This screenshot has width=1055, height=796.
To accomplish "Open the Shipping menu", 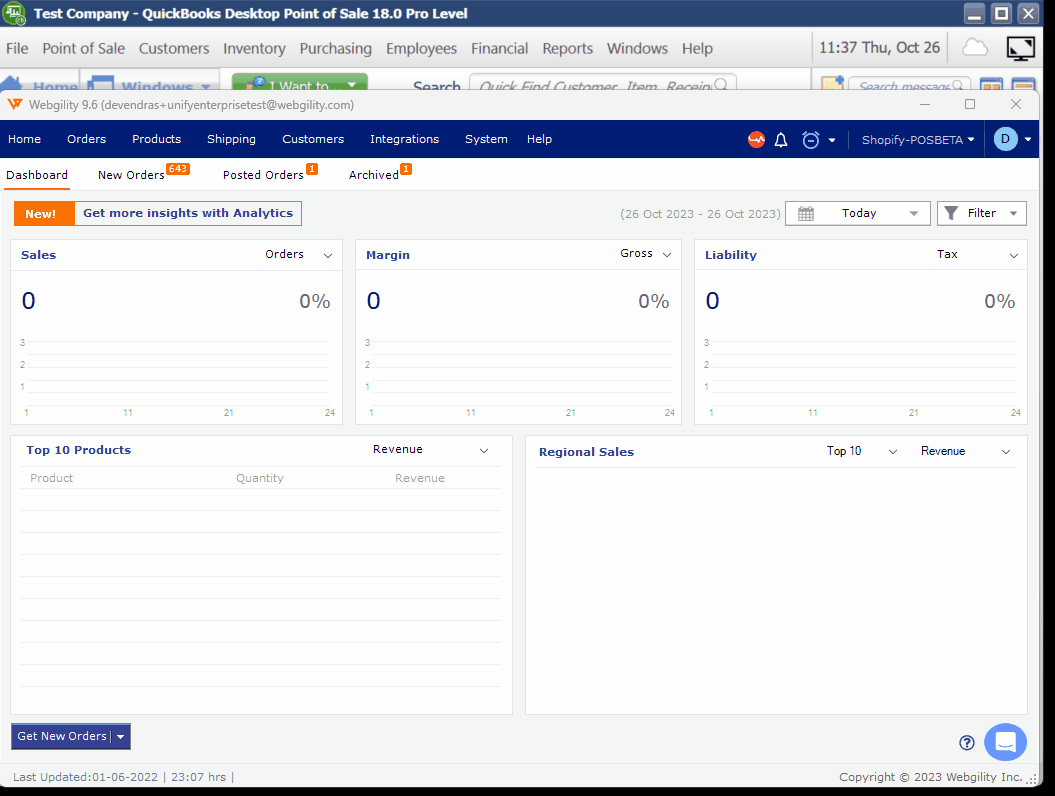I will tap(231, 139).
